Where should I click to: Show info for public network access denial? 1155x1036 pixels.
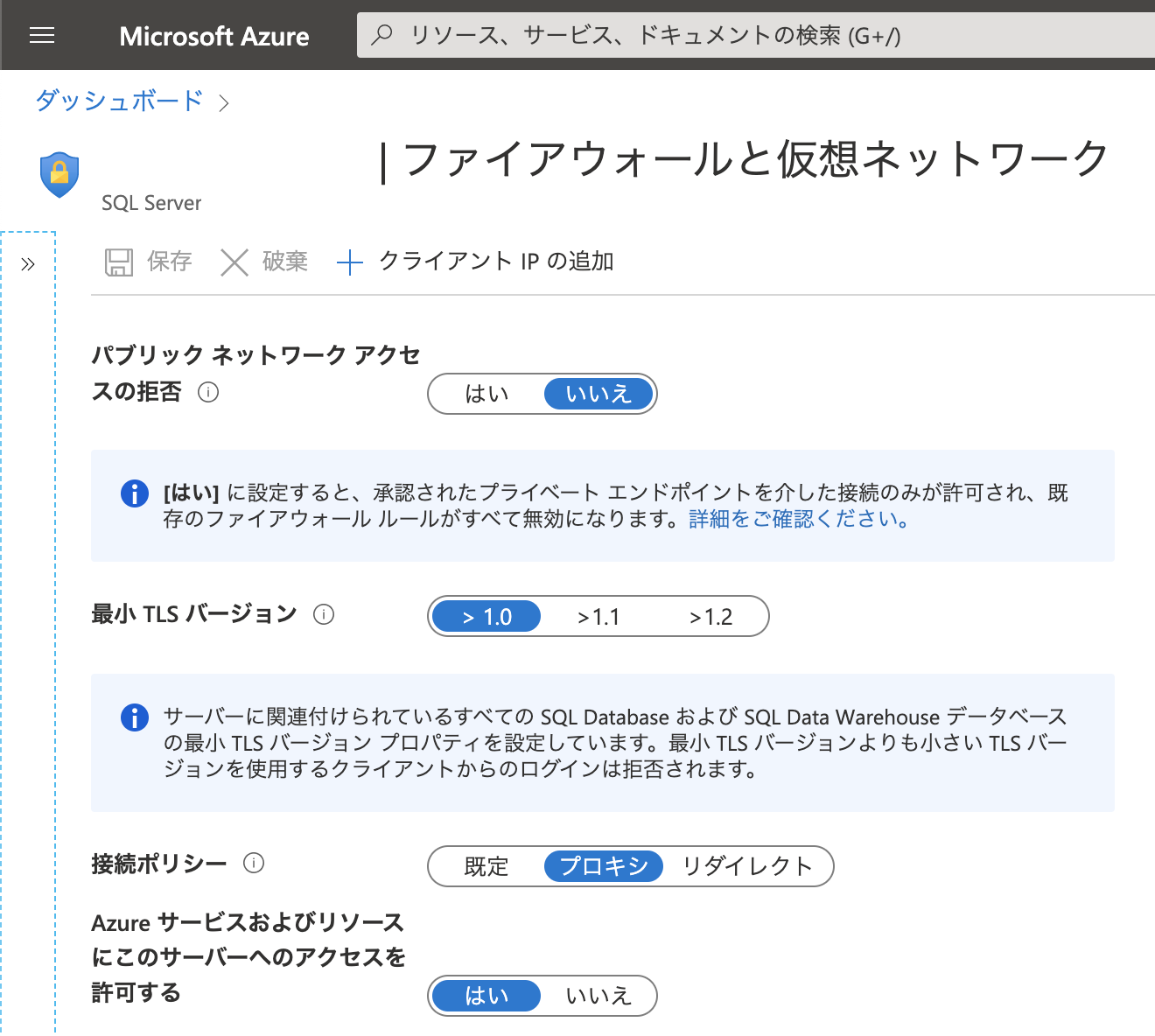[x=208, y=392]
